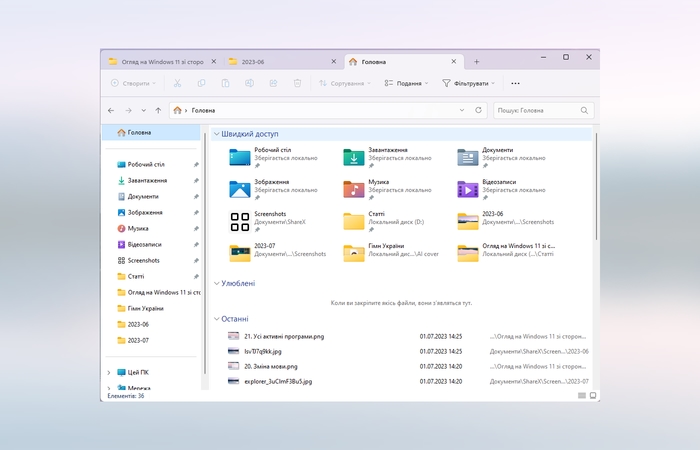Open Screenshots ShareX folder in grid
Screen dimensions: 700x450
(x=267, y=221)
